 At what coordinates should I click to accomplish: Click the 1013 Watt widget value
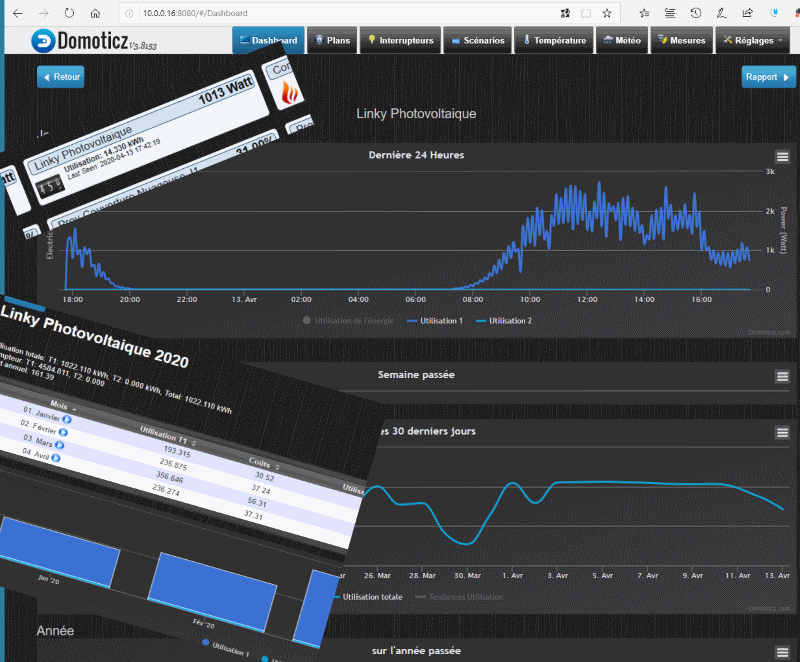(226, 90)
